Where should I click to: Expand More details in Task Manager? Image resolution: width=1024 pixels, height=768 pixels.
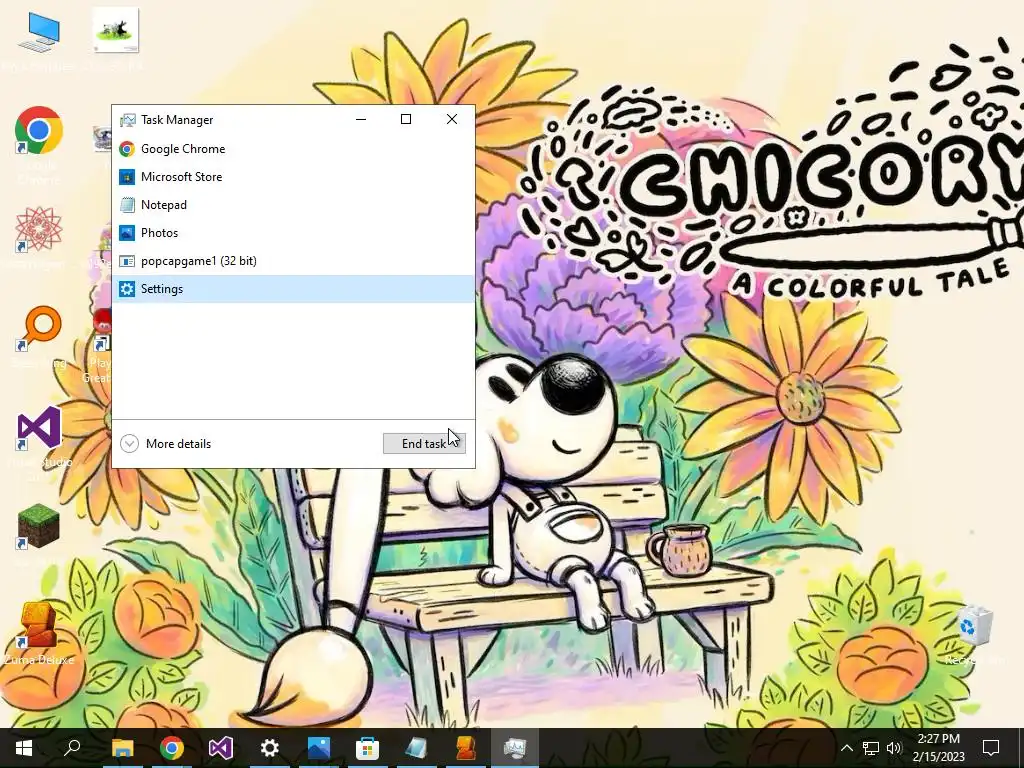click(x=166, y=443)
